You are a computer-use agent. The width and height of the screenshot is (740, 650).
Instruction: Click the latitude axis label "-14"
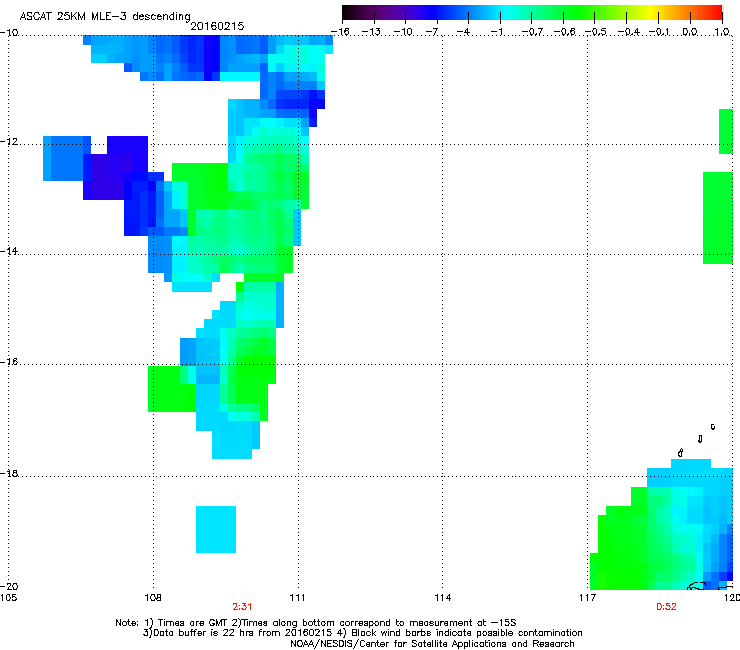coord(9,251)
